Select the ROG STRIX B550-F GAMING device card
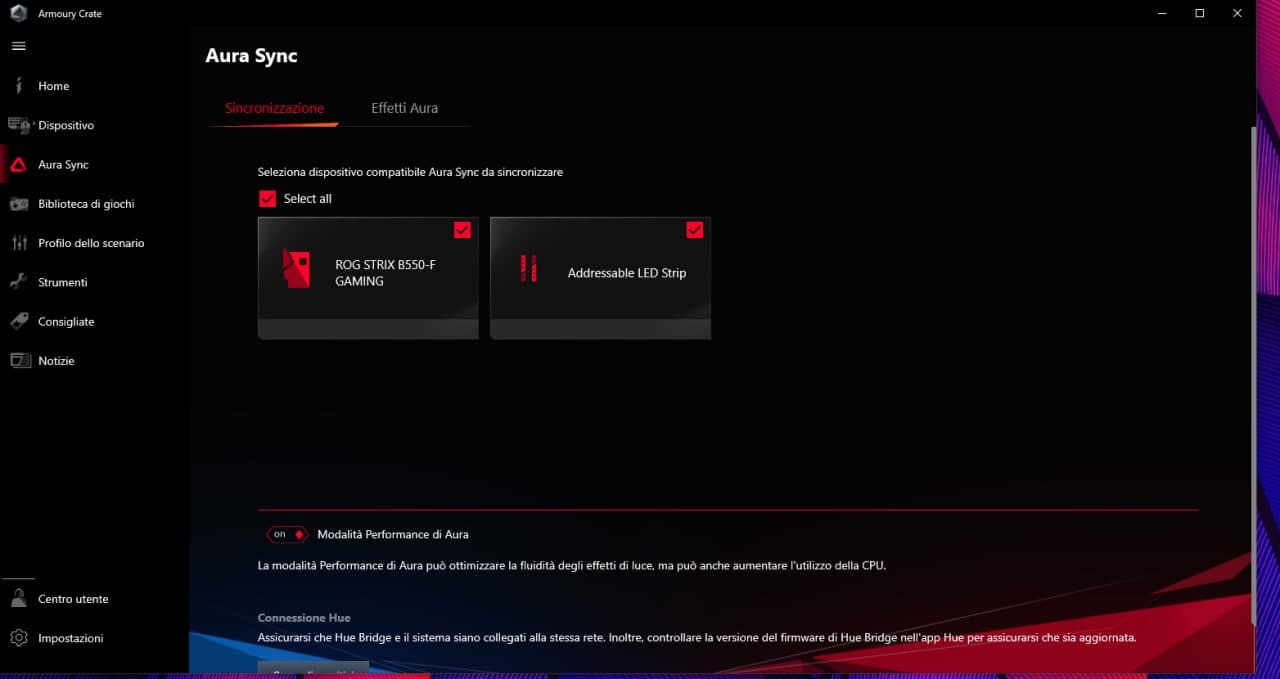 [368, 278]
